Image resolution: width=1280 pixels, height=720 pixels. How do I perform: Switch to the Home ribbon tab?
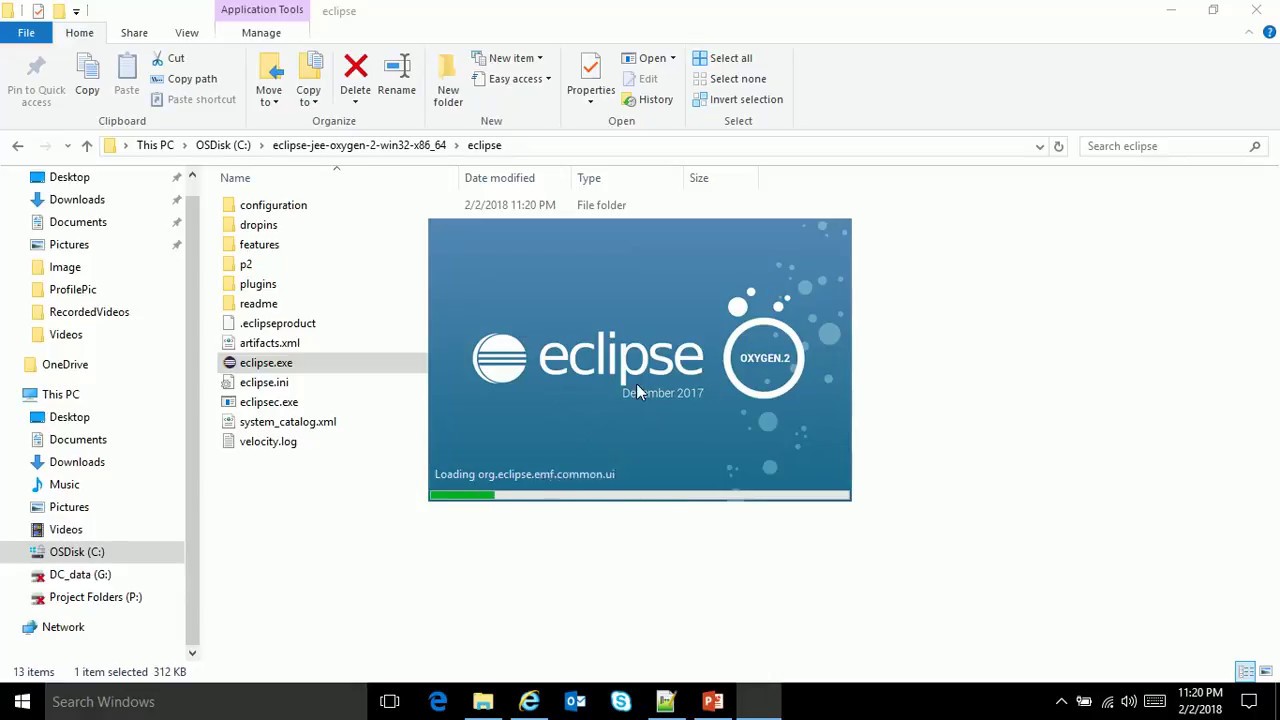coord(79,33)
